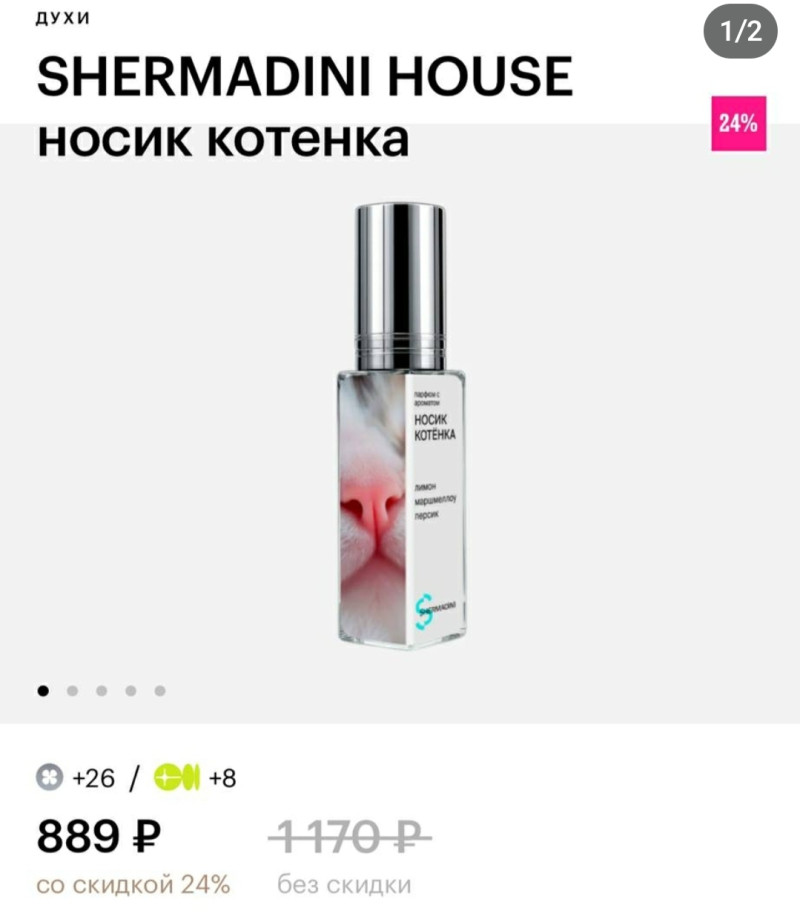Viewport: 800px width, 922px height.
Task: Select the third carousel dot
Action: tap(102, 691)
